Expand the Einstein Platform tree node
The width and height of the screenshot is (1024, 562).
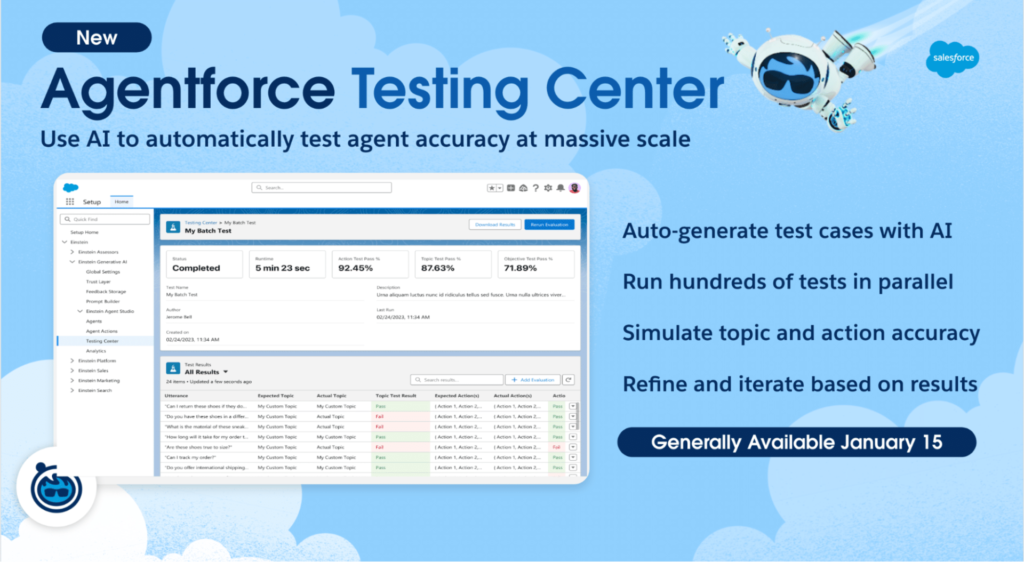click(72, 360)
